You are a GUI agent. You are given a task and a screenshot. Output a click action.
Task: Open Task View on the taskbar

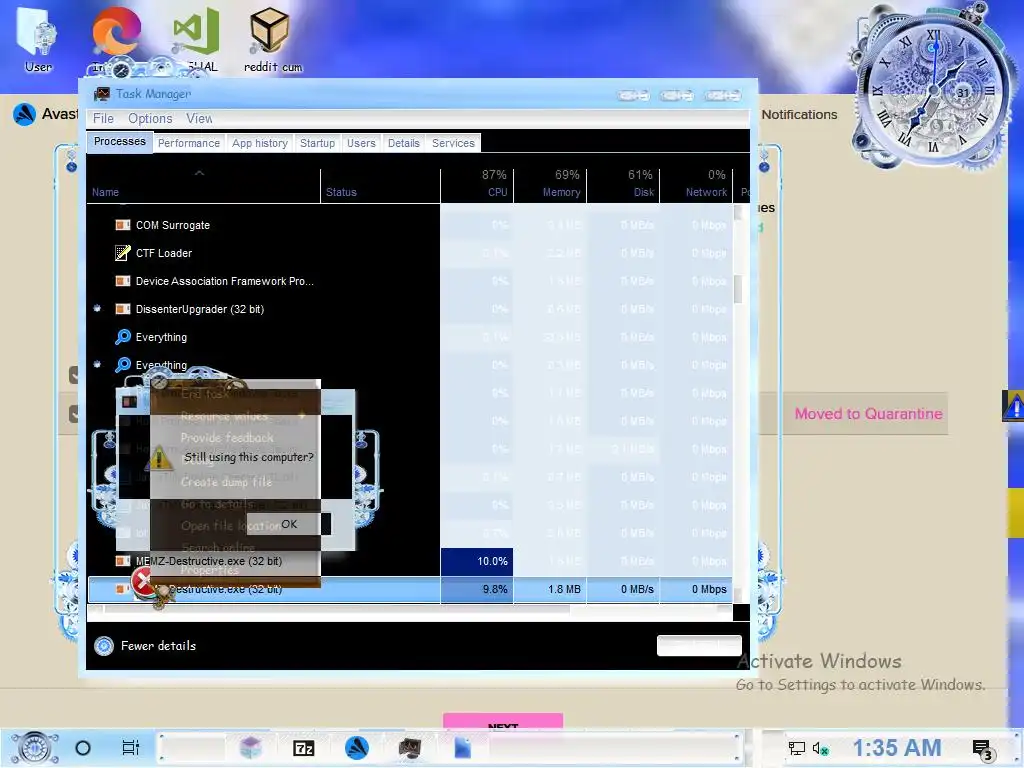tap(131, 748)
